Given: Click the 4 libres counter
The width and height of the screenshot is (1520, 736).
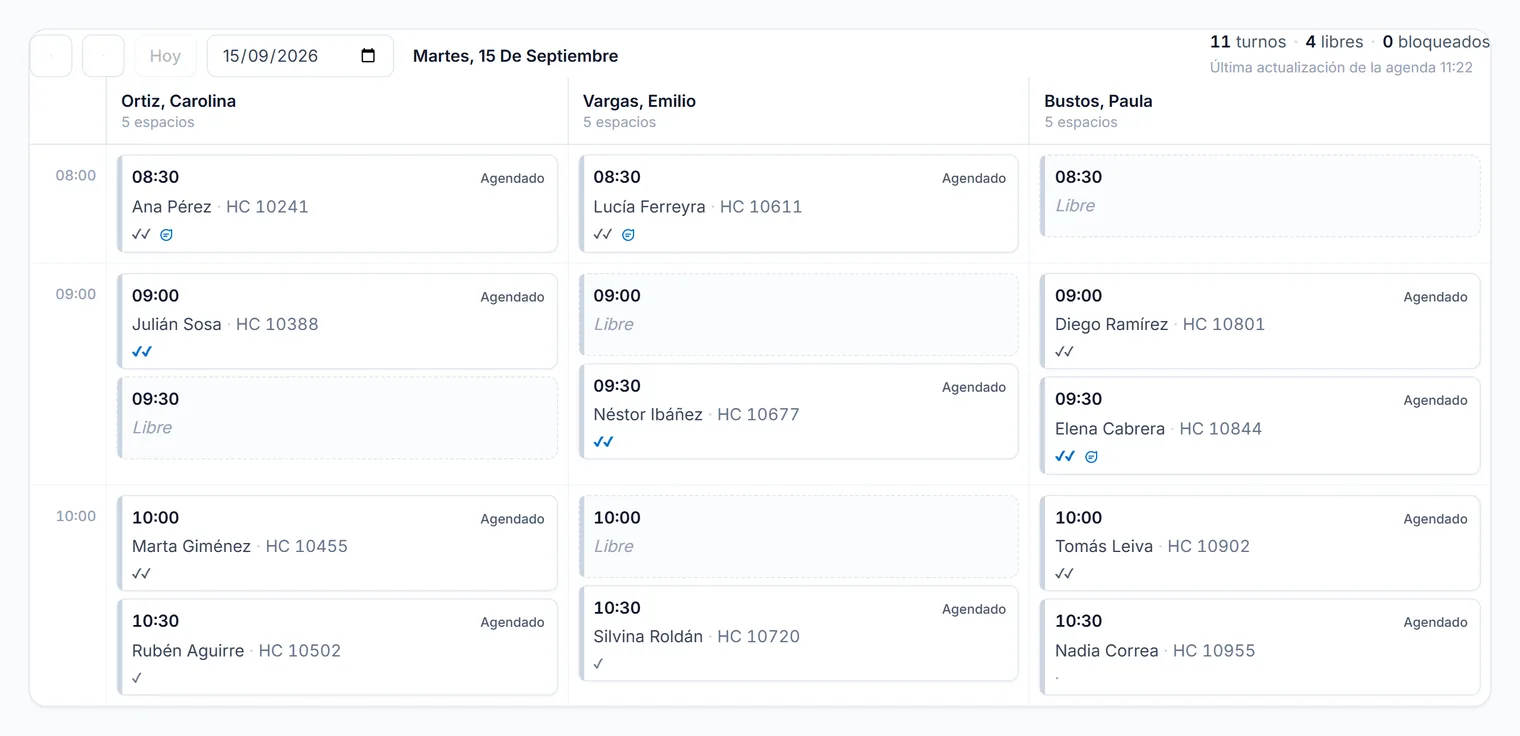Looking at the screenshot, I should pos(1334,42).
